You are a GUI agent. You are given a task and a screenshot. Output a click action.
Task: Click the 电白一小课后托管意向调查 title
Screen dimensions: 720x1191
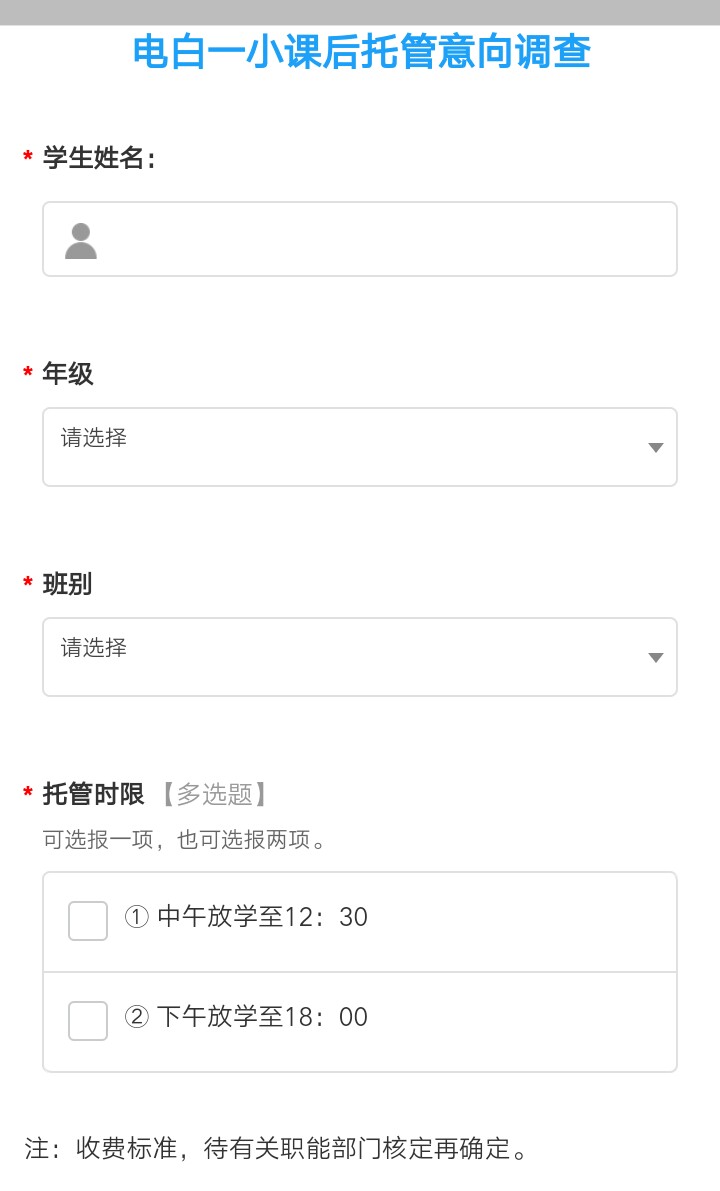[361, 52]
